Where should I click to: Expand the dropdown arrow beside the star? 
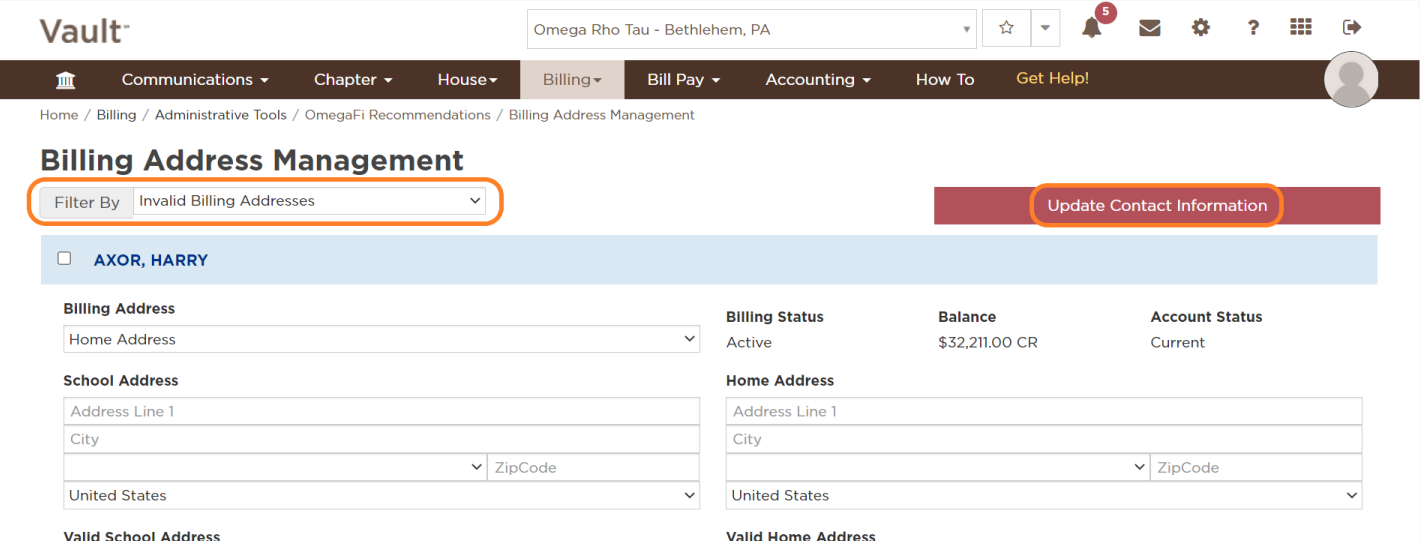(x=1044, y=29)
